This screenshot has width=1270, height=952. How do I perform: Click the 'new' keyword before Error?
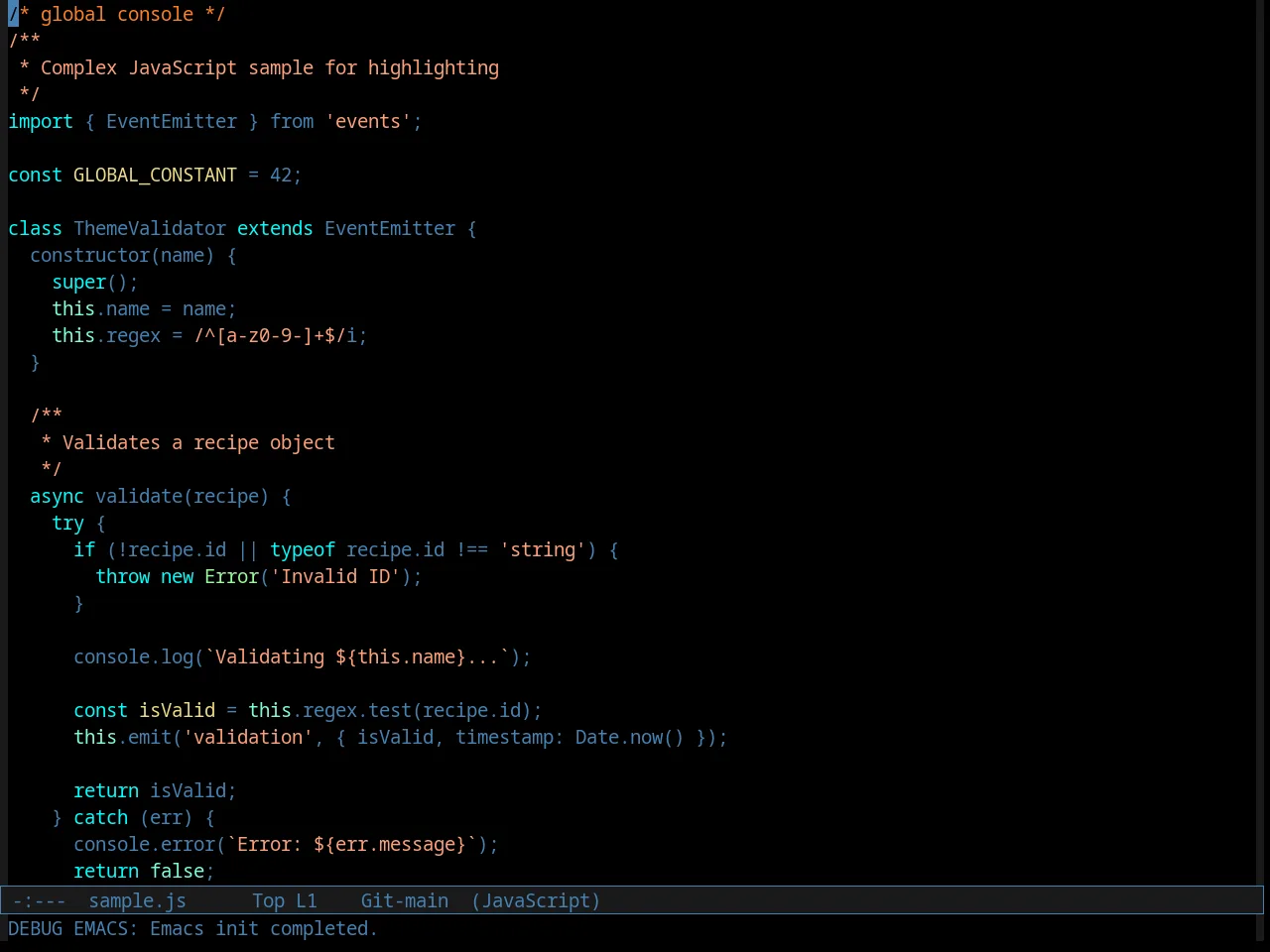coord(177,576)
